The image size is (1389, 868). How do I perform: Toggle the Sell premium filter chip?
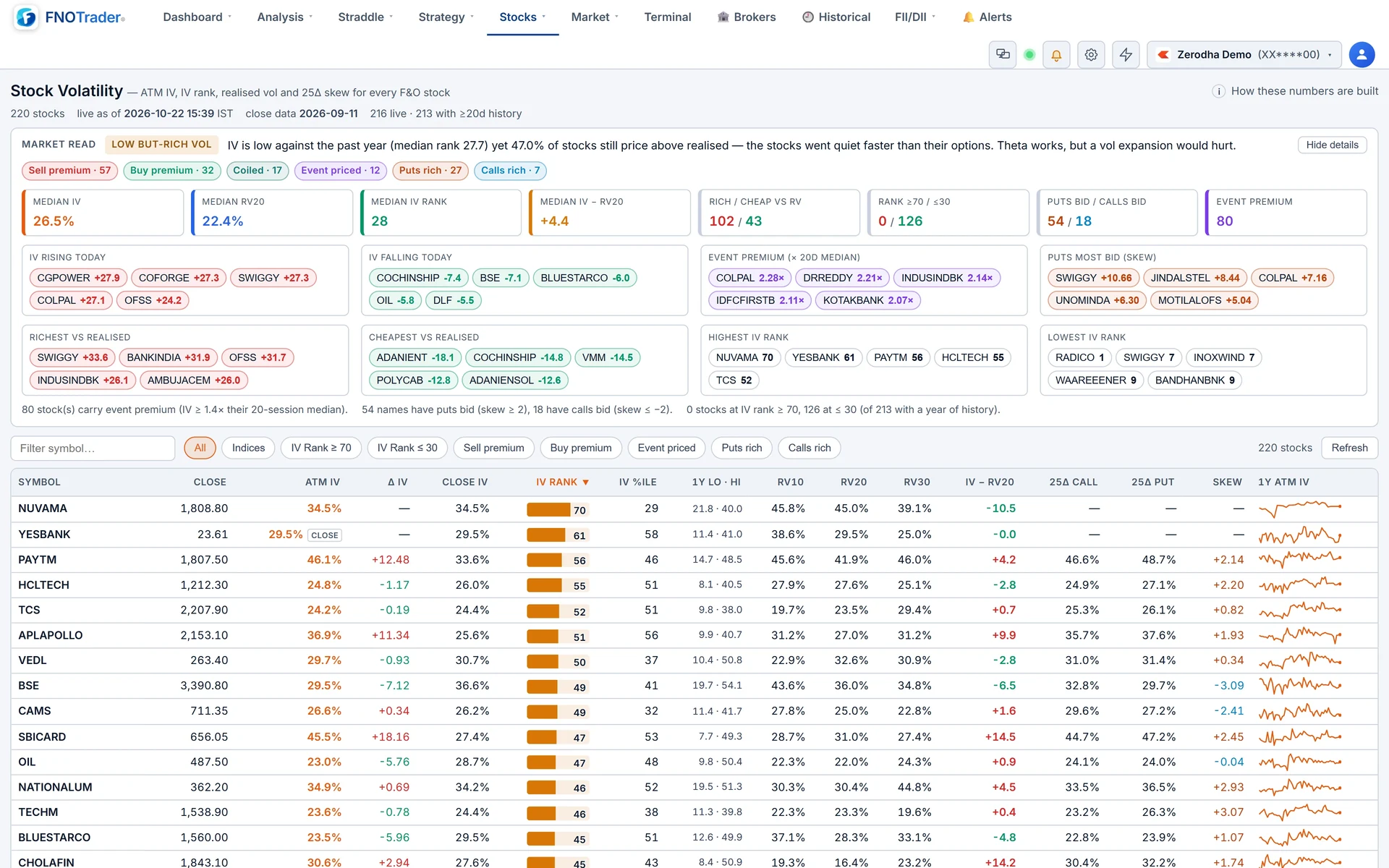click(x=493, y=448)
